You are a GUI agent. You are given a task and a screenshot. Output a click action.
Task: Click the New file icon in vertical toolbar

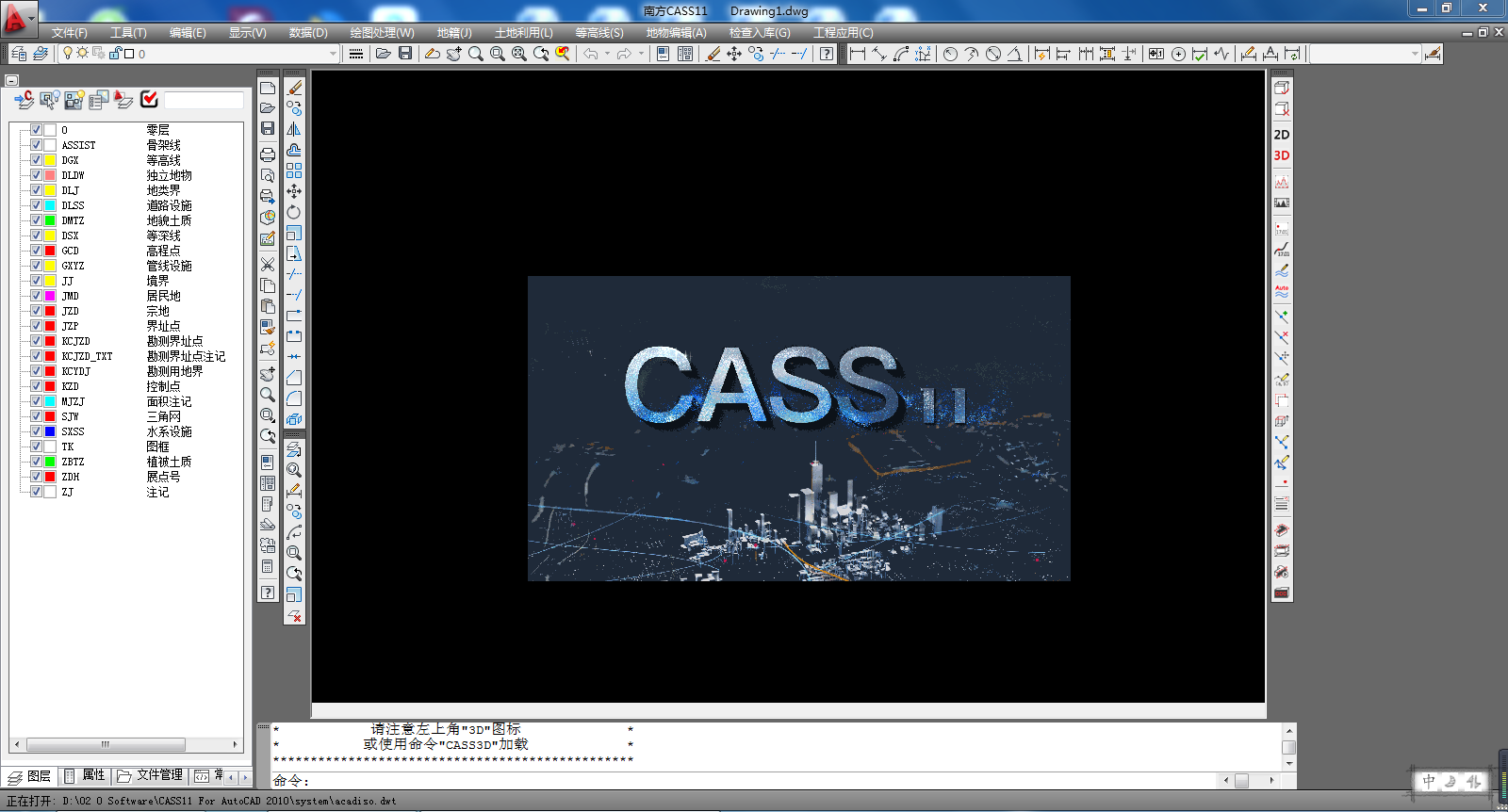[268, 88]
